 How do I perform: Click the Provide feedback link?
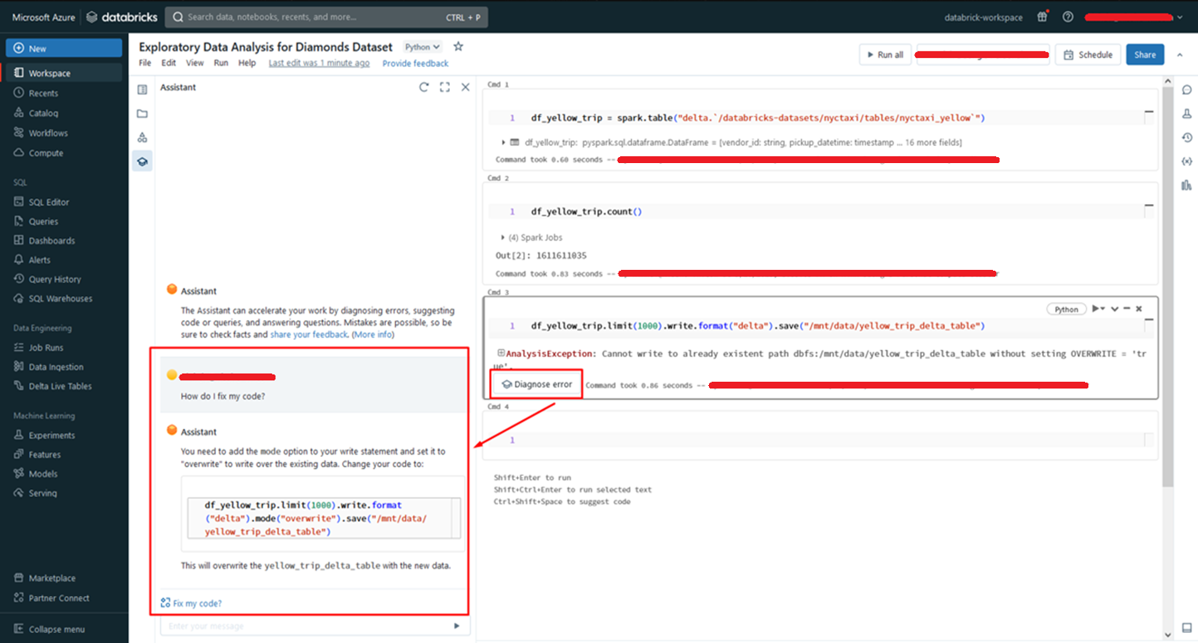click(x=415, y=63)
